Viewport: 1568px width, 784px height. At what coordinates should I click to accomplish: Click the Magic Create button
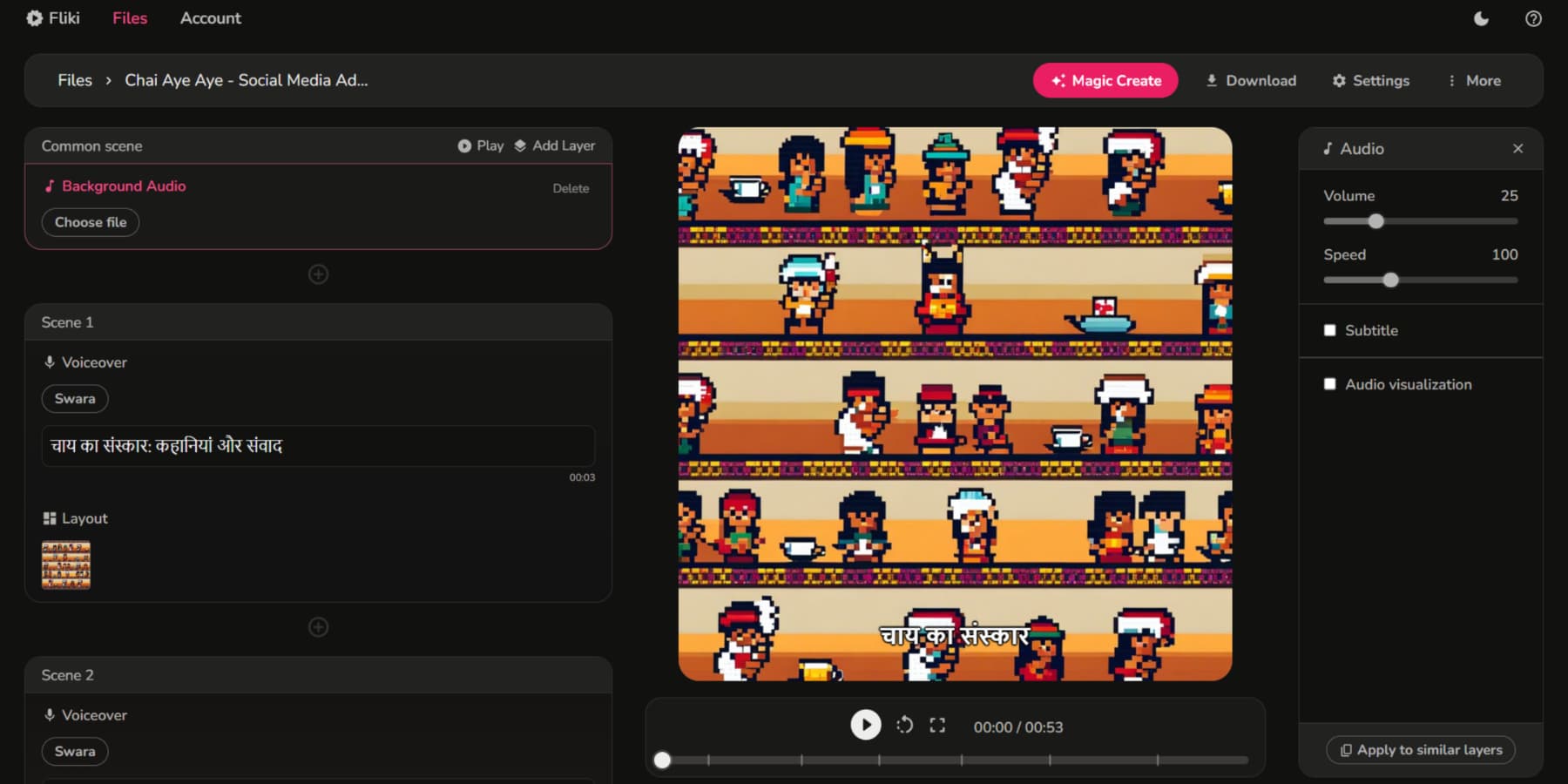coord(1105,80)
